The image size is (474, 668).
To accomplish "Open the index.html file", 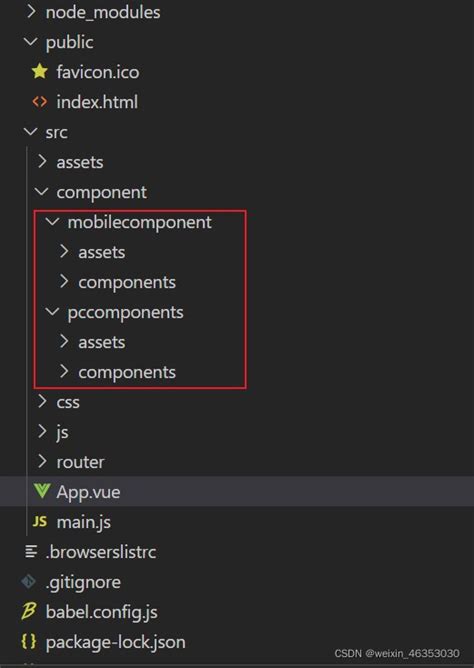I will click(x=97, y=102).
